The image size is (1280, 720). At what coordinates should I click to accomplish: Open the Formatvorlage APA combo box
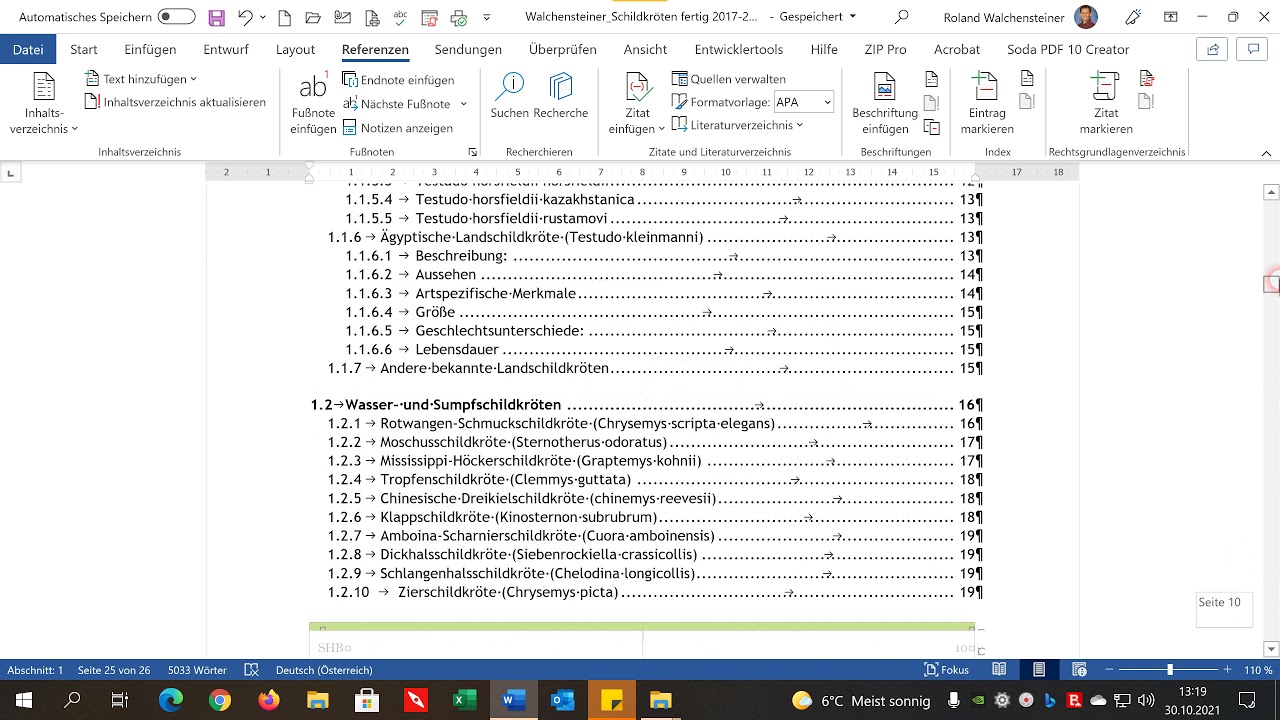(x=804, y=102)
